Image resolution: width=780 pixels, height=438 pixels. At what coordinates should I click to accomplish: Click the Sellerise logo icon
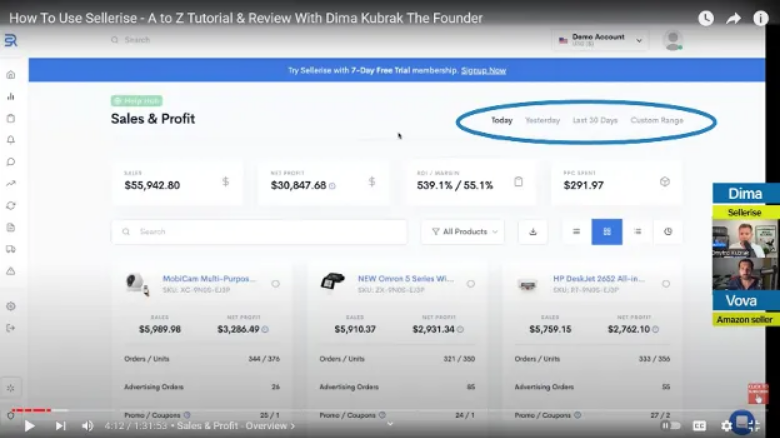[11, 40]
